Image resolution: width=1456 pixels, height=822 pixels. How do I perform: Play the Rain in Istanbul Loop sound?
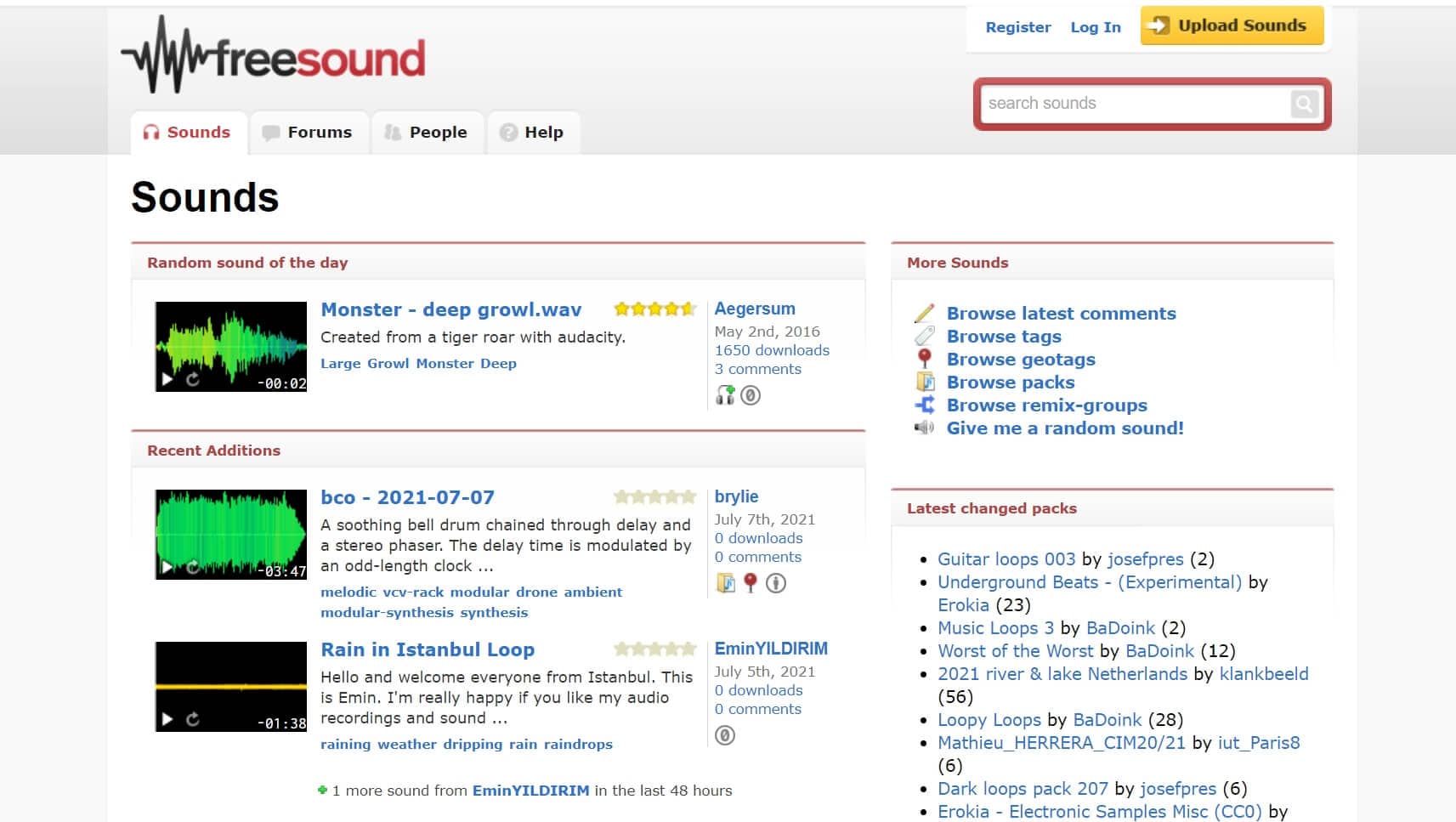pyautogui.click(x=167, y=719)
